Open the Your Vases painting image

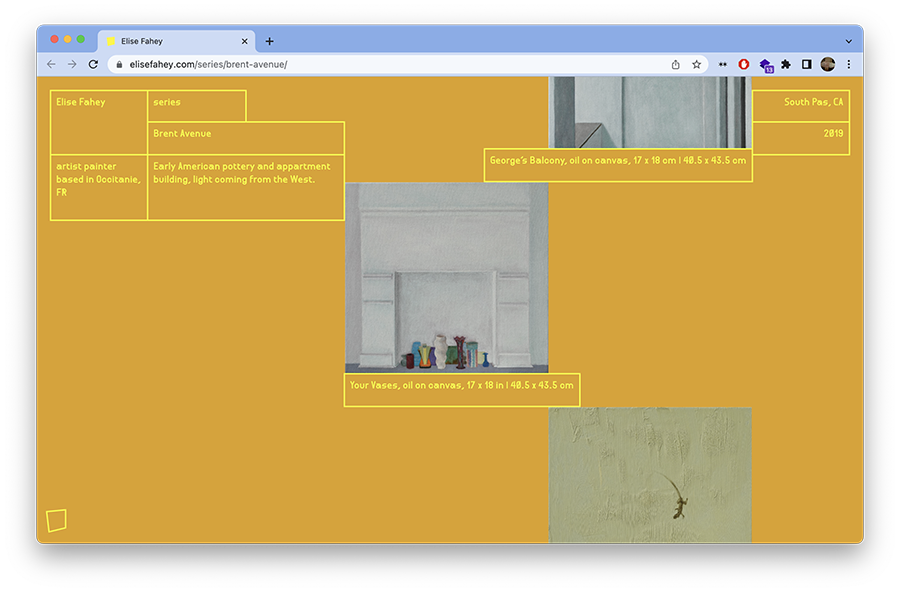[x=447, y=277]
